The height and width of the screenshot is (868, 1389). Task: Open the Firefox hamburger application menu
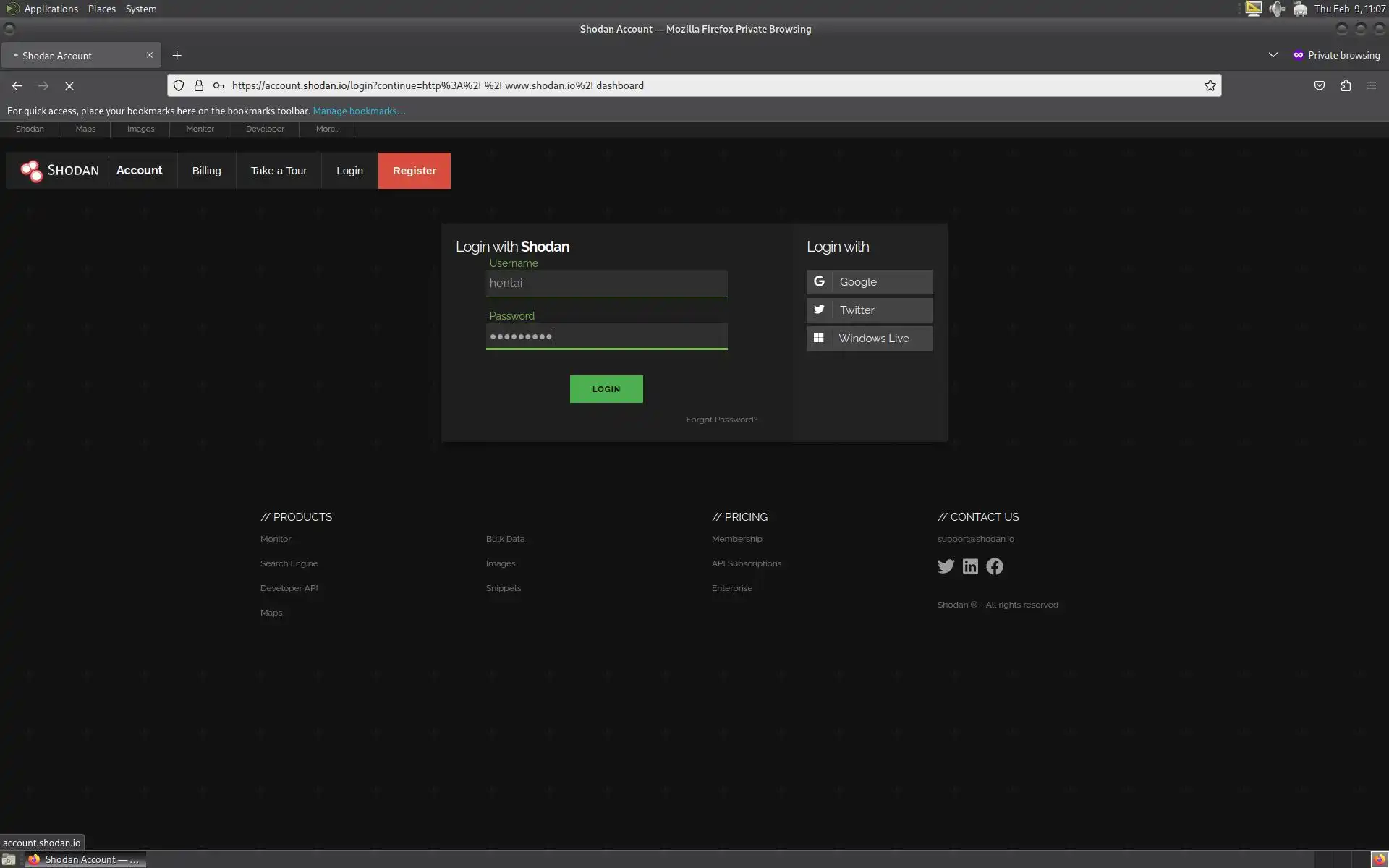coord(1371,85)
